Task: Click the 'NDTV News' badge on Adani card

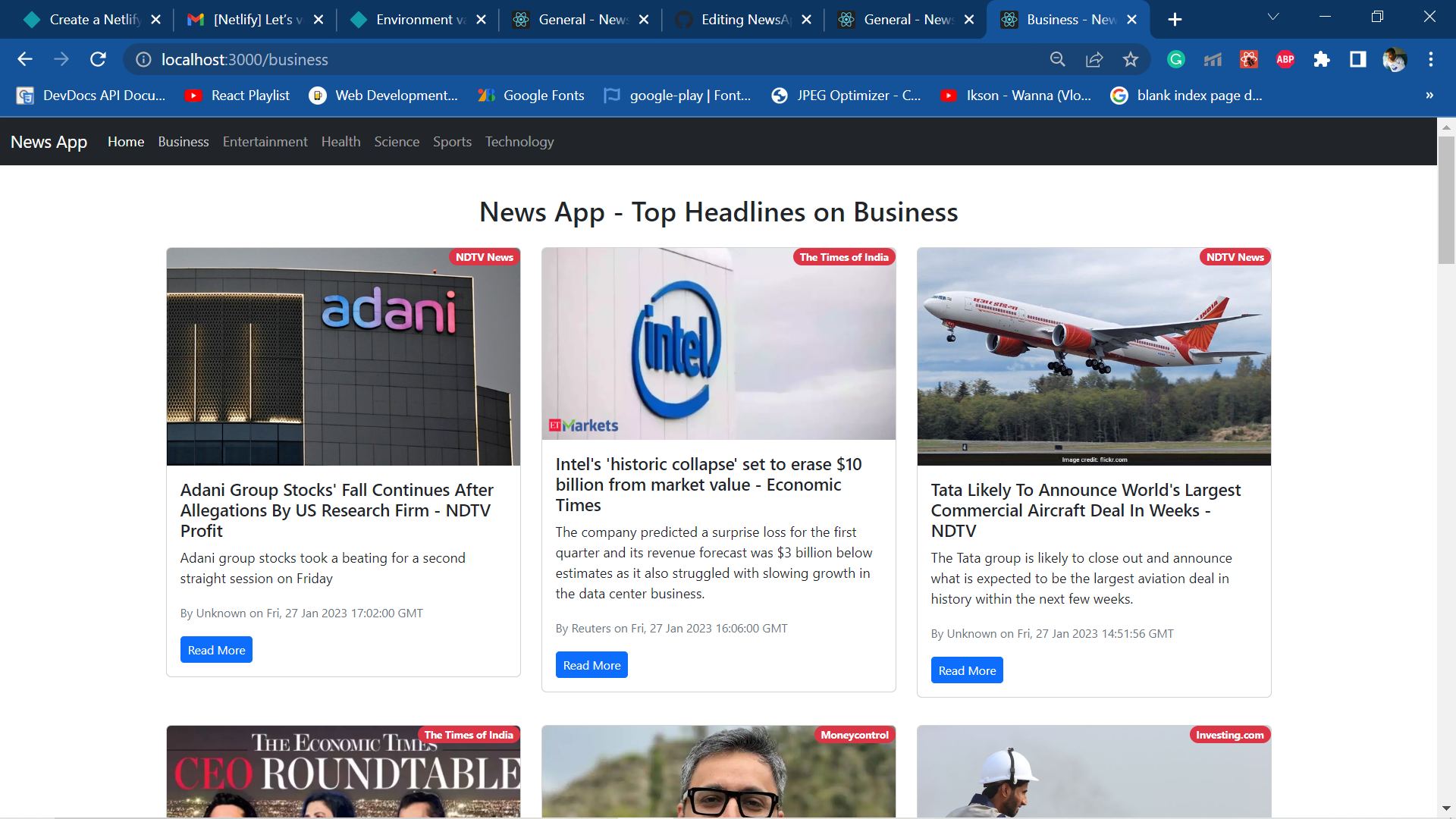Action: (485, 257)
